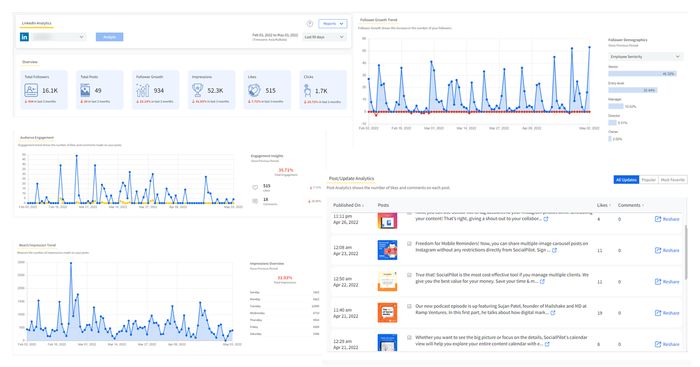Click the 49 total posts value

coord(98,91)
